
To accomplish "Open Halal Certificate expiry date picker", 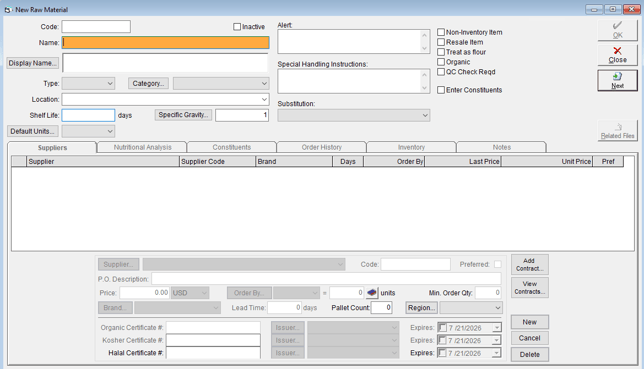I will (497, 353).
